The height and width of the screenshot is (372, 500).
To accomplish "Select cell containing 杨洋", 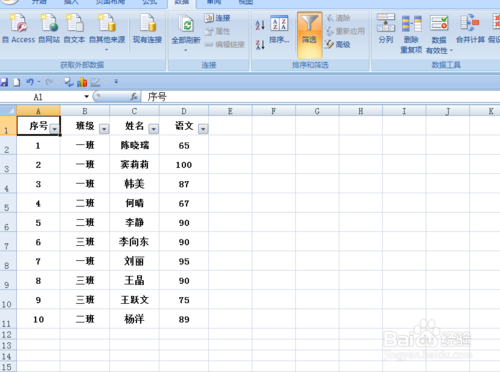I will tap(134, 319).
